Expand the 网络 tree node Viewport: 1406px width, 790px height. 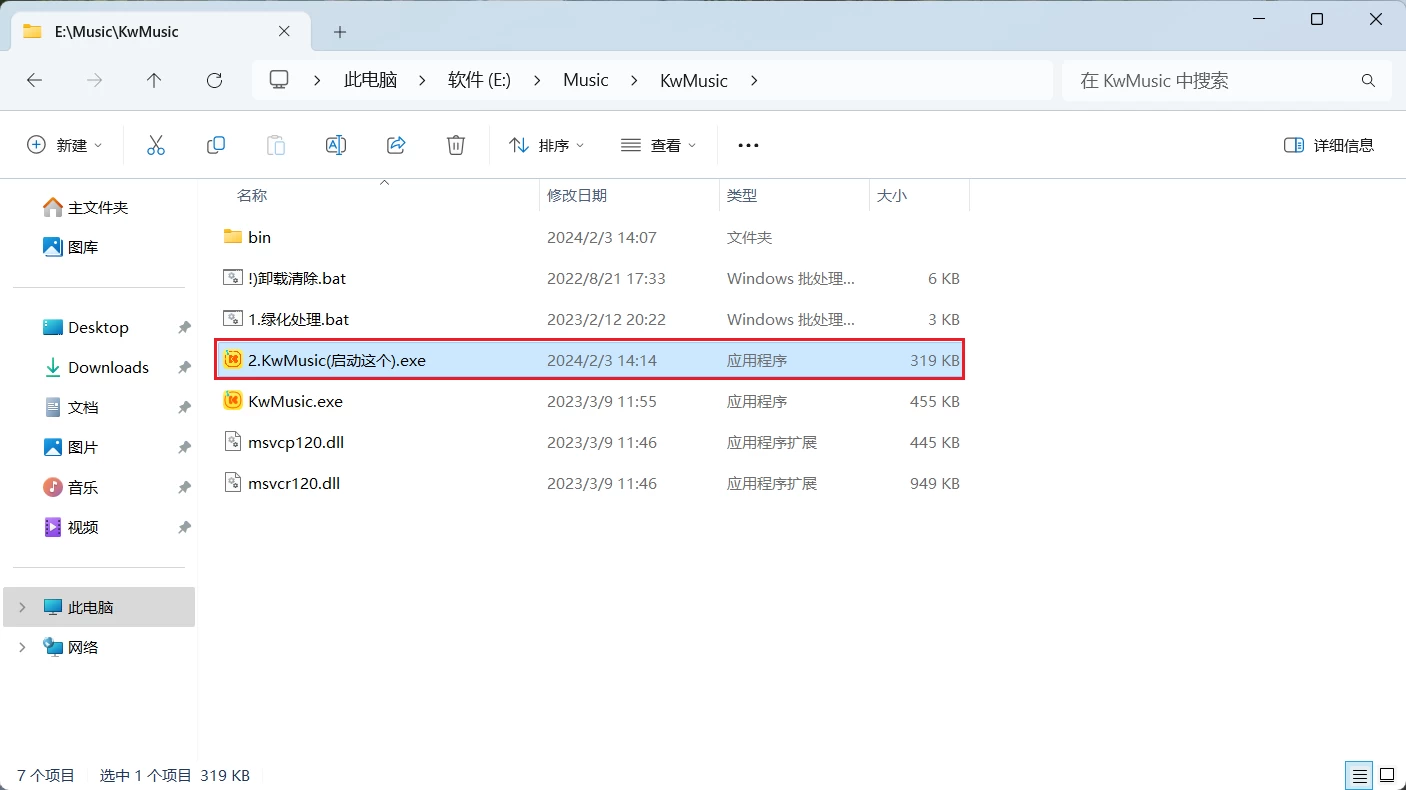click(22, 647)
